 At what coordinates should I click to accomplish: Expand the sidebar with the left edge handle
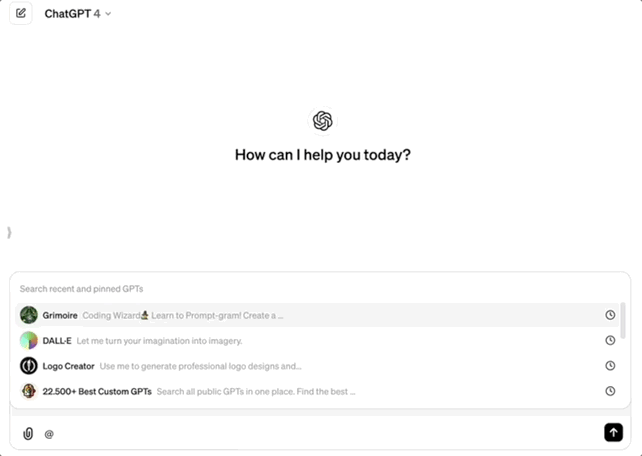(x=9, y=232)
